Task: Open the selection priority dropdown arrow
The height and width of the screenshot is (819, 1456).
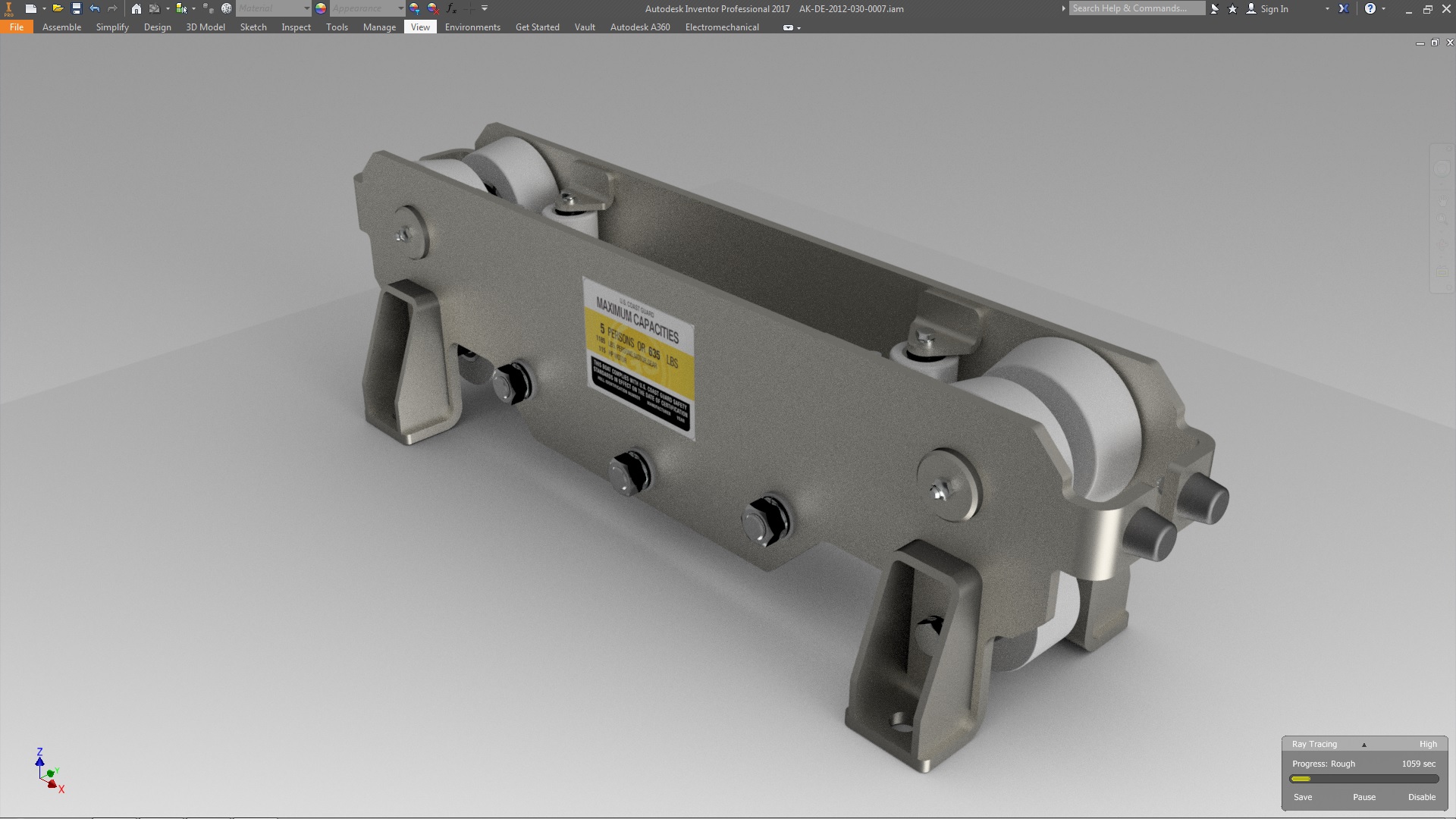Action: 193,8
